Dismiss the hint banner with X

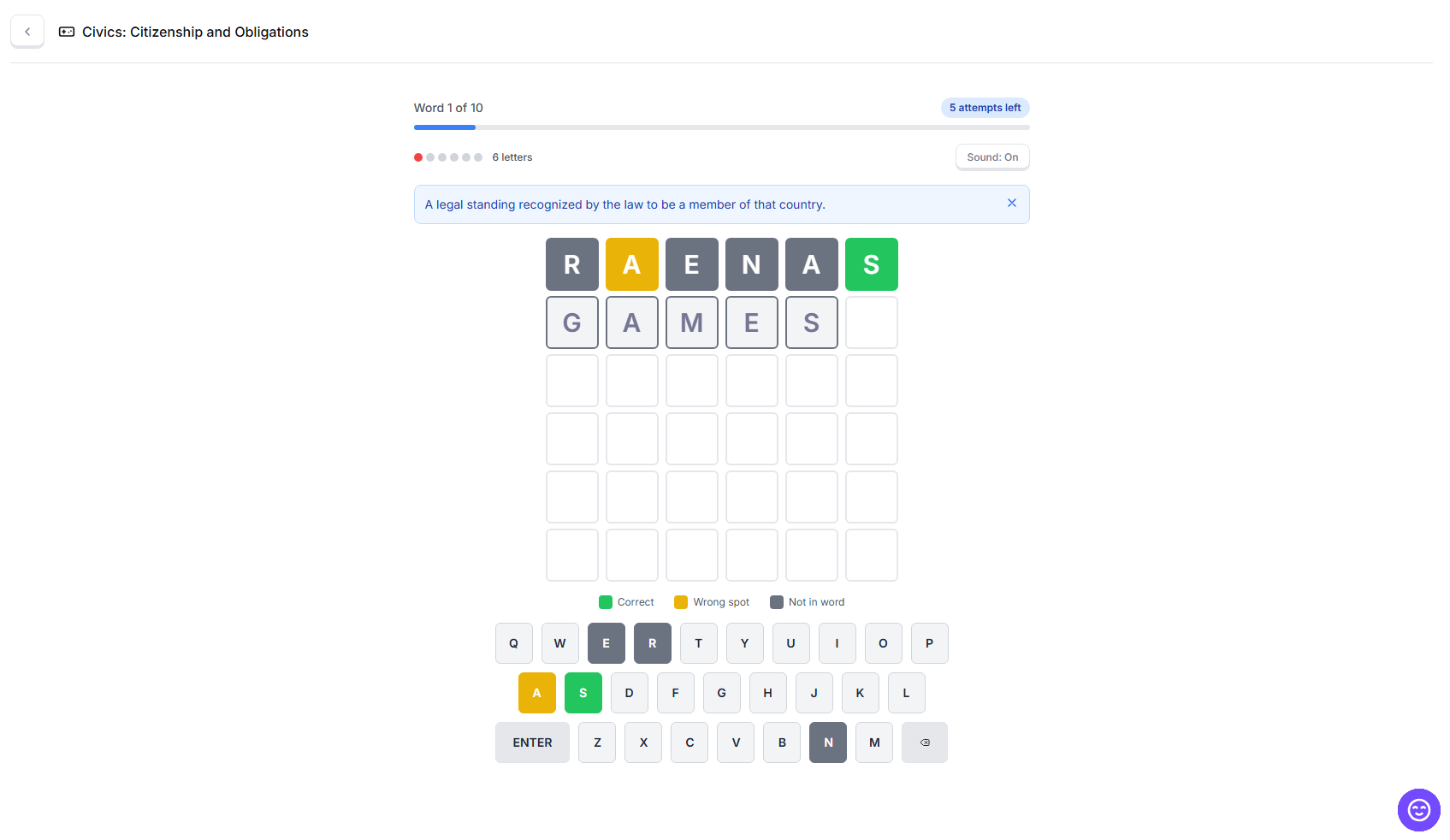tap(1011, 204)
